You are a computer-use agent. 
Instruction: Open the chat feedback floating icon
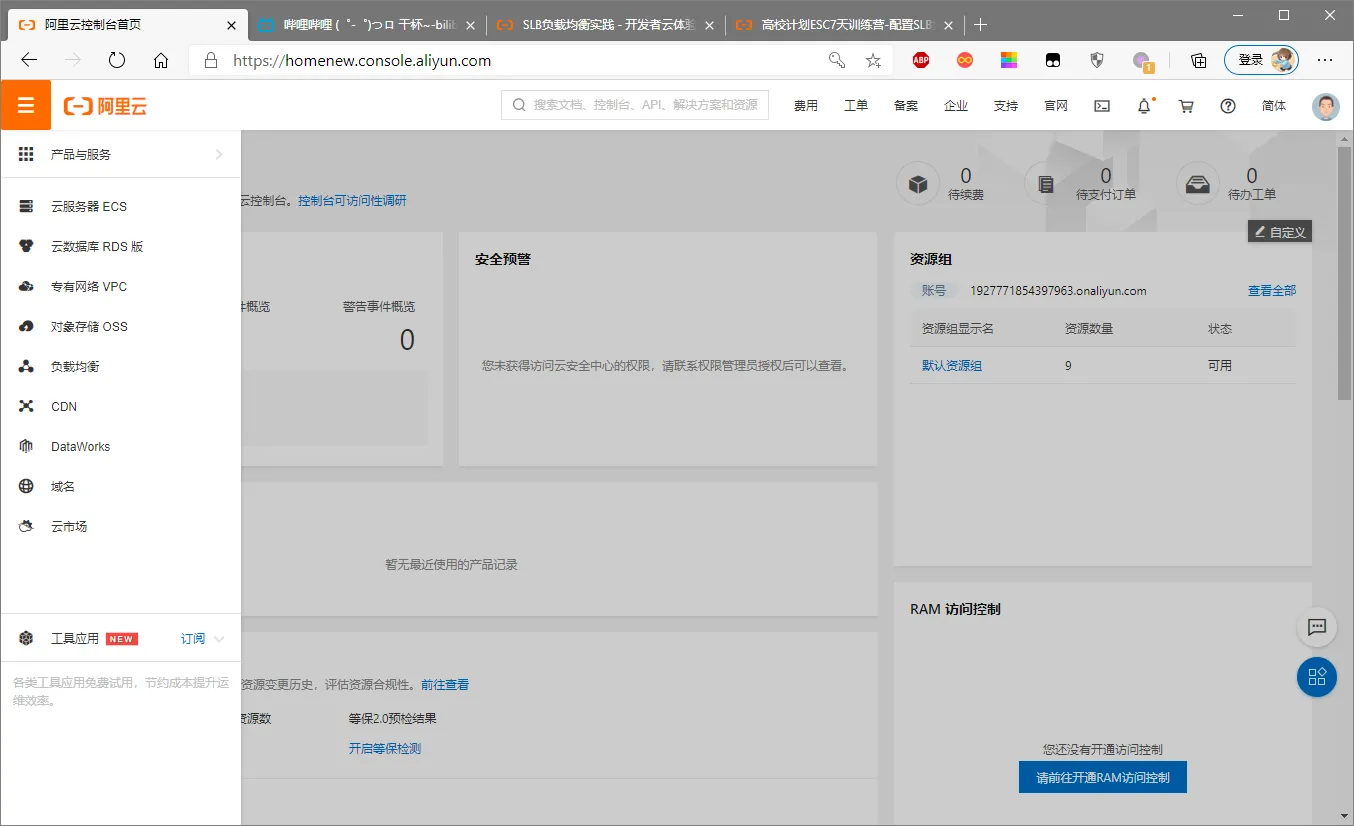[x=1317, y=628]
